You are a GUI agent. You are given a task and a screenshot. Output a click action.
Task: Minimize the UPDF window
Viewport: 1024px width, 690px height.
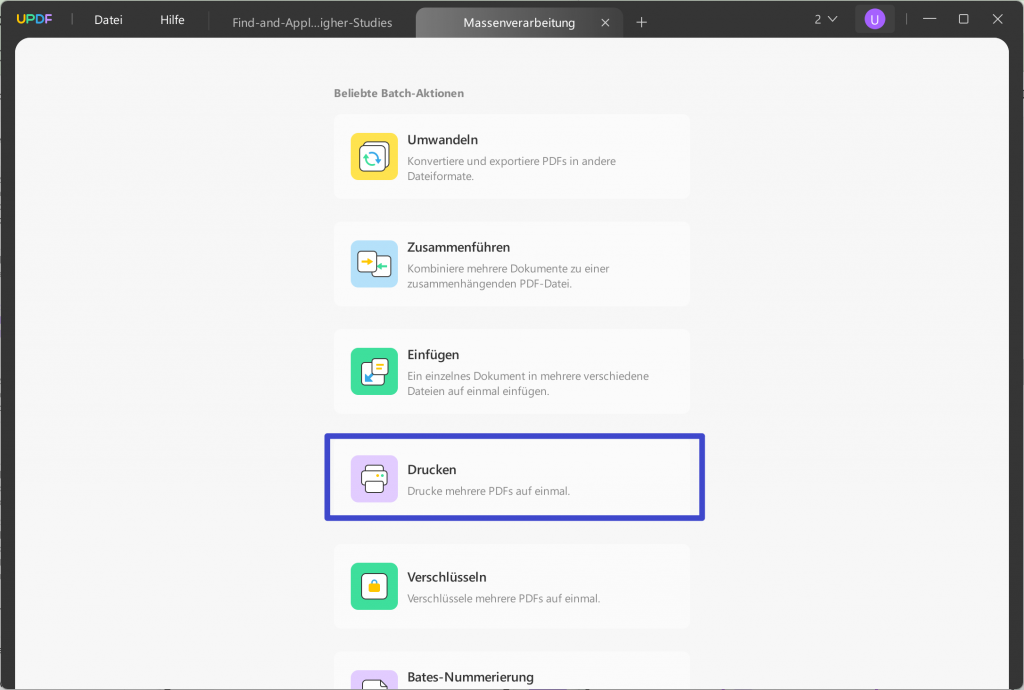coord(929,19)
